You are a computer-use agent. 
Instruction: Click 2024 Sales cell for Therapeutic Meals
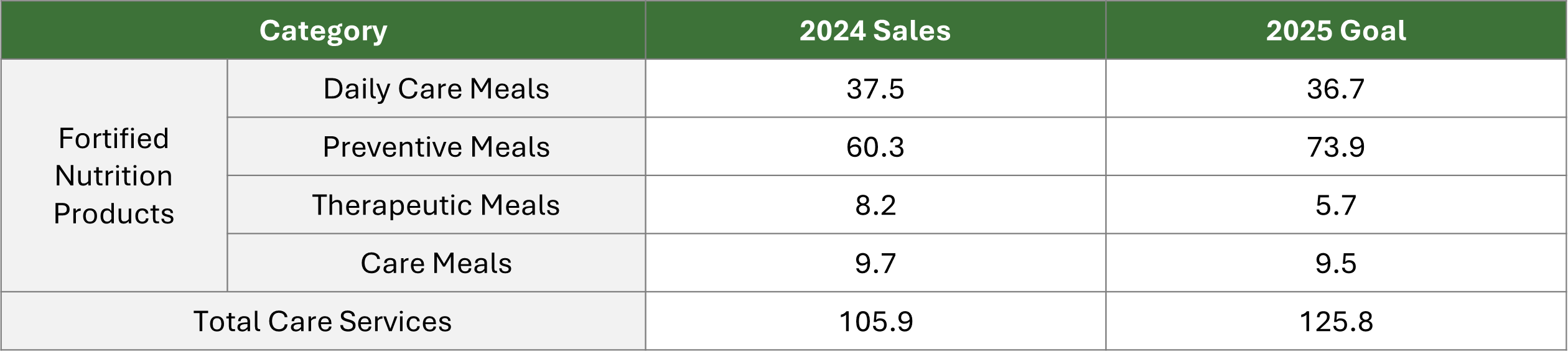point(875,205)
